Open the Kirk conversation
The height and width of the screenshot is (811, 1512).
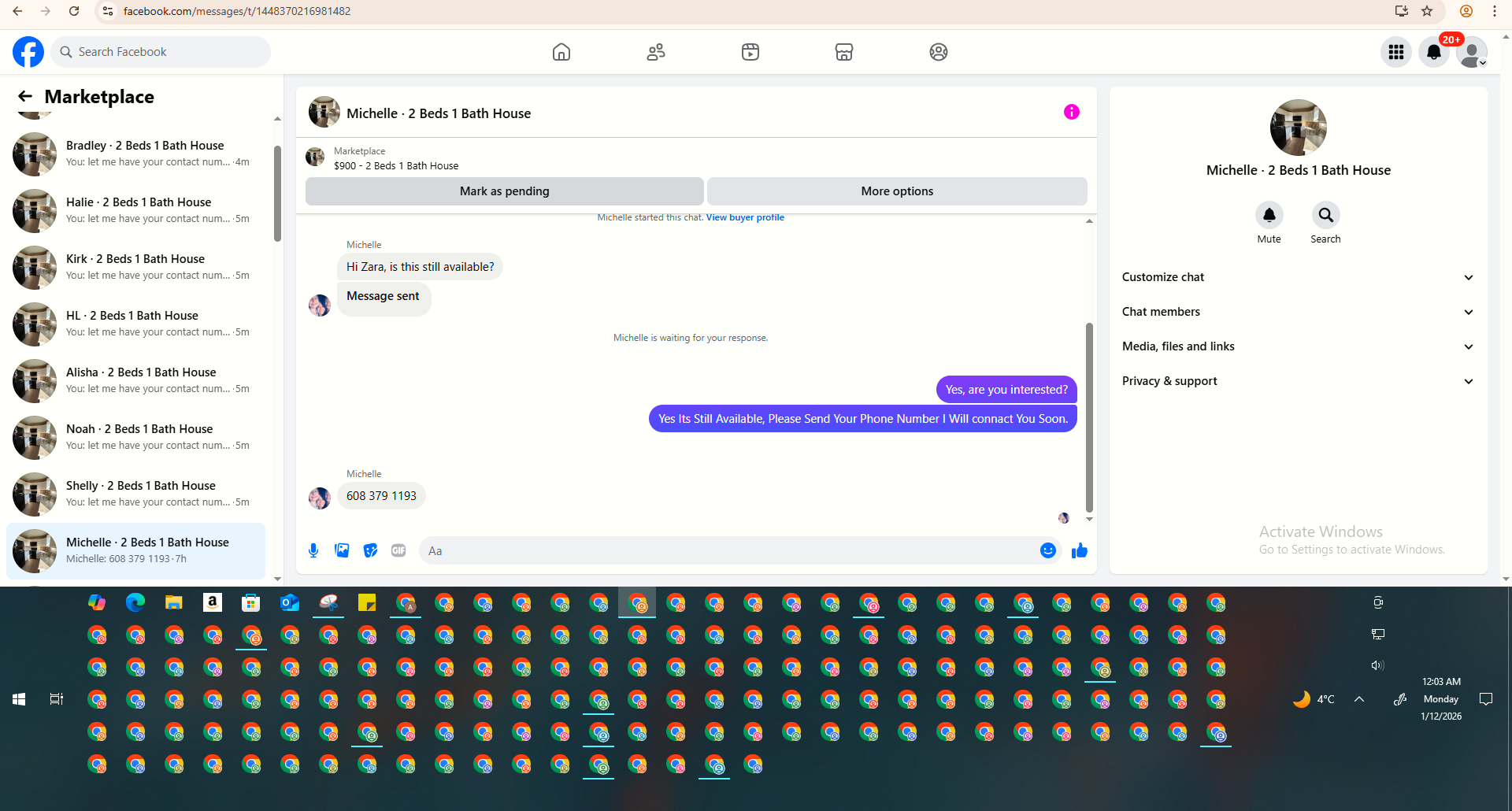[135, 267]
